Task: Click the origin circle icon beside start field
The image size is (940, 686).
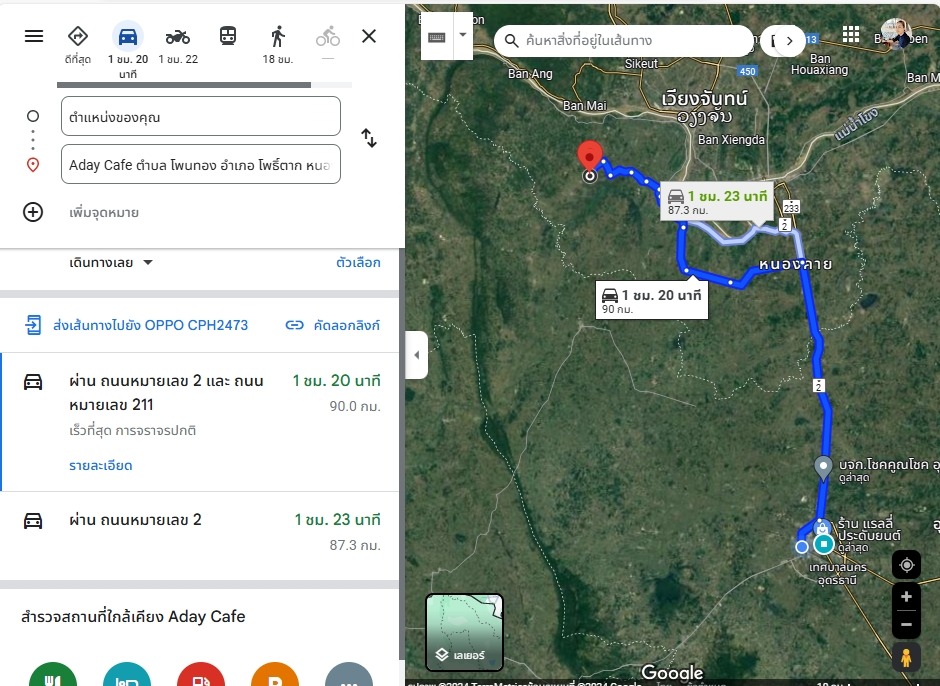Action: (x=33, y=116)
